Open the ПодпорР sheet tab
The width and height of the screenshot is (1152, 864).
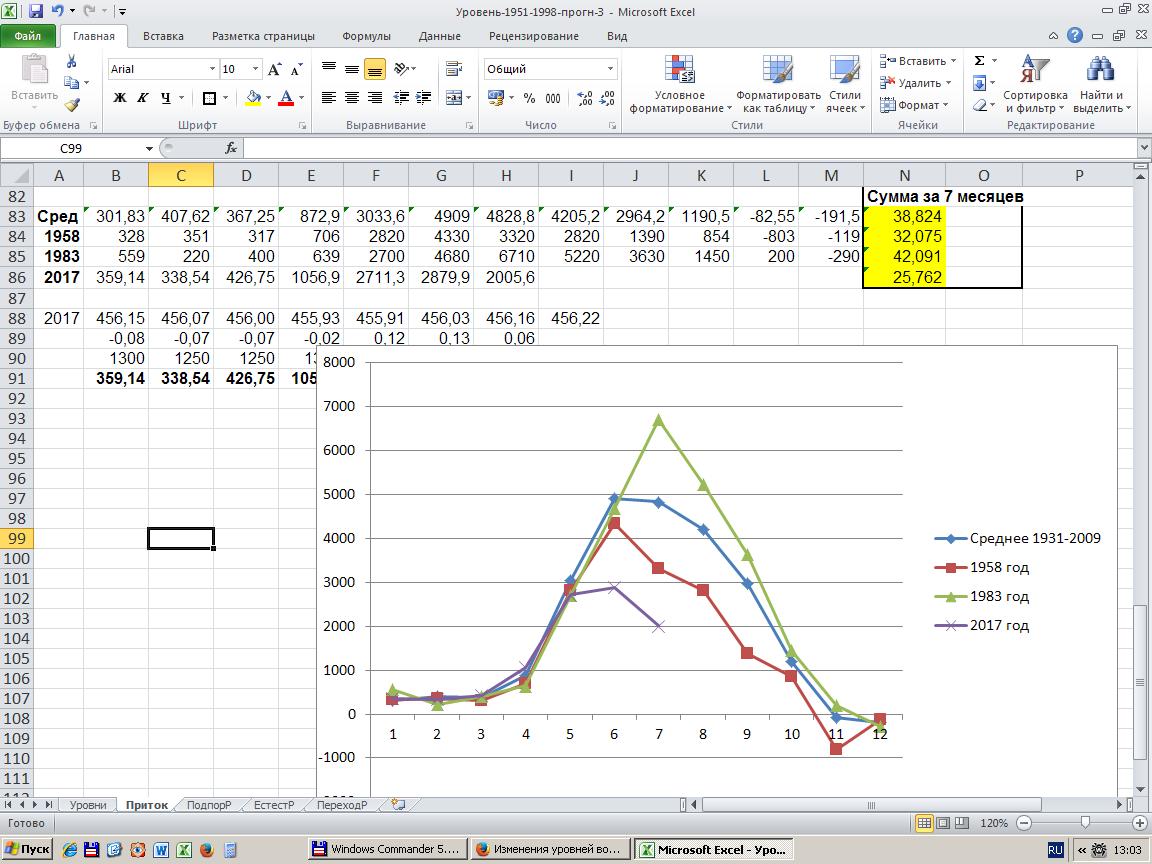pos(209,804)
